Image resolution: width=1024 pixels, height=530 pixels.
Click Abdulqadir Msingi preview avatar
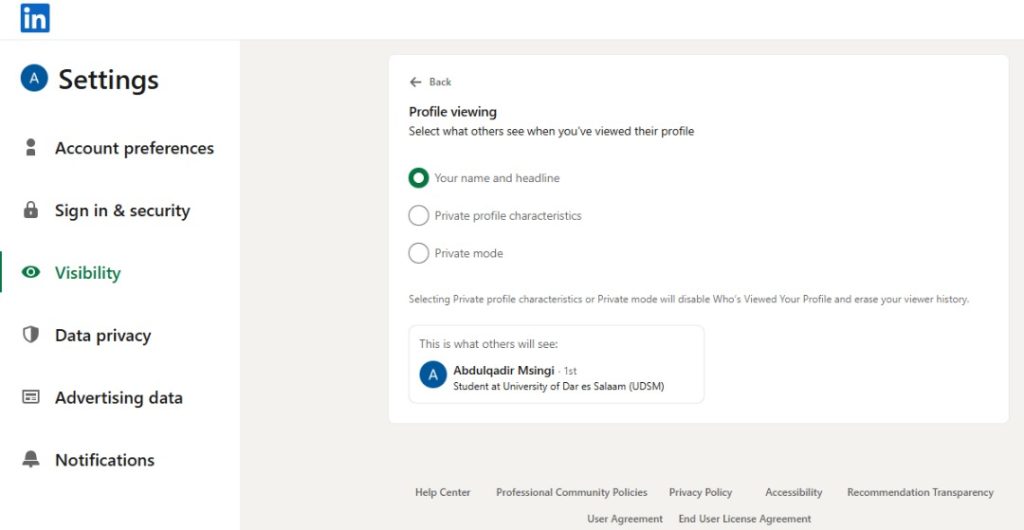coord(433,375)
